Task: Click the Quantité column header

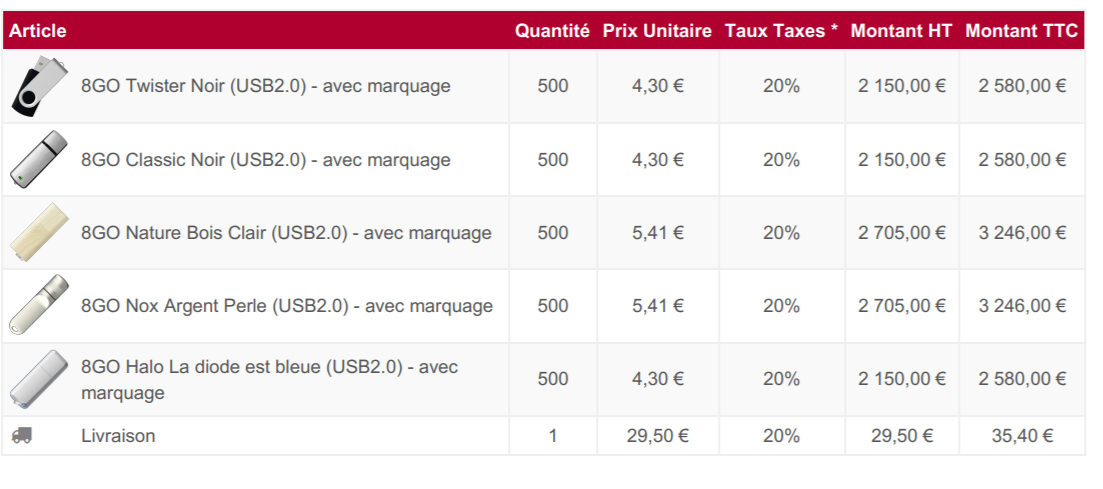Action: tap(552, 31)
